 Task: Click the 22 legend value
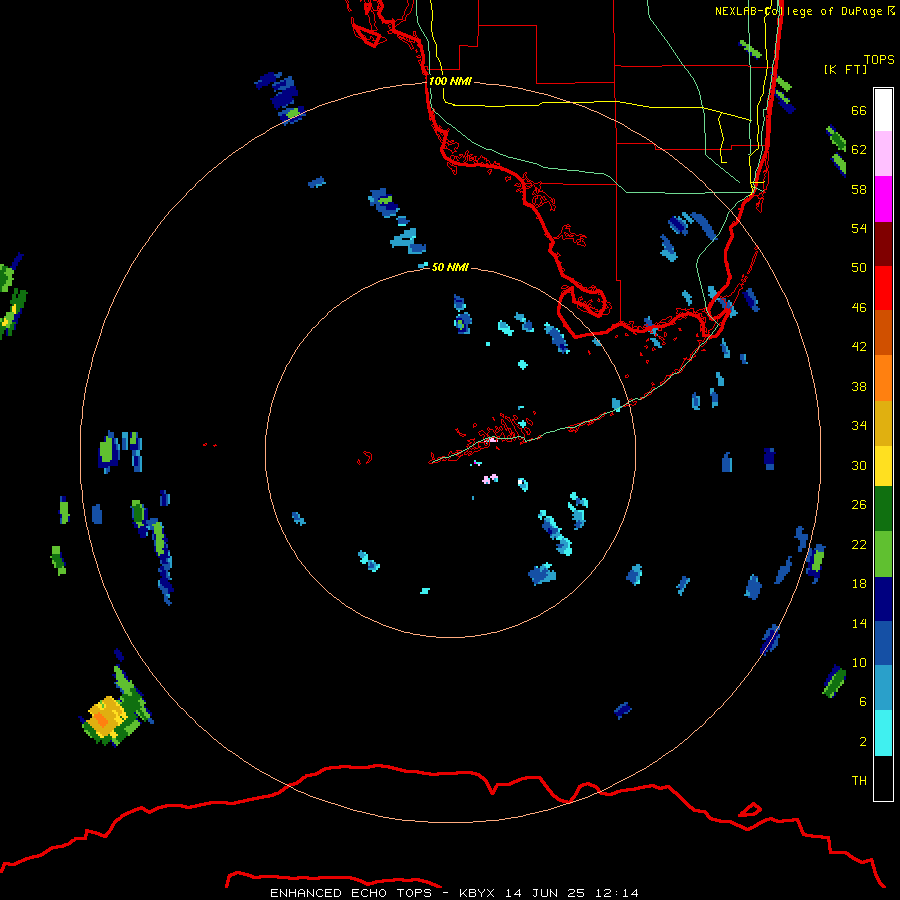pyautogui.click(x=859, y=544)
